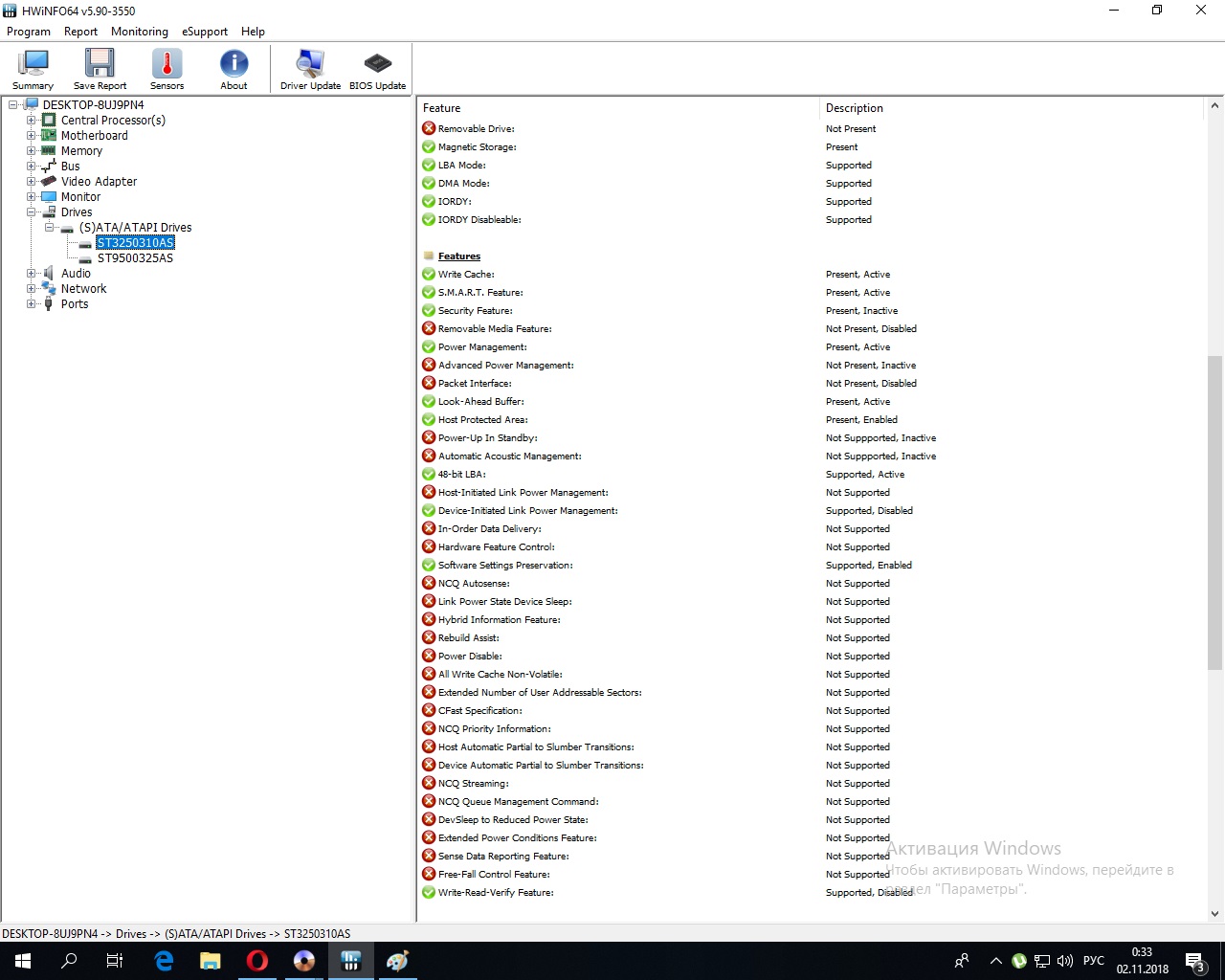Open the Help menu
Screen dimensions: 1225x980
coord(253,32)
